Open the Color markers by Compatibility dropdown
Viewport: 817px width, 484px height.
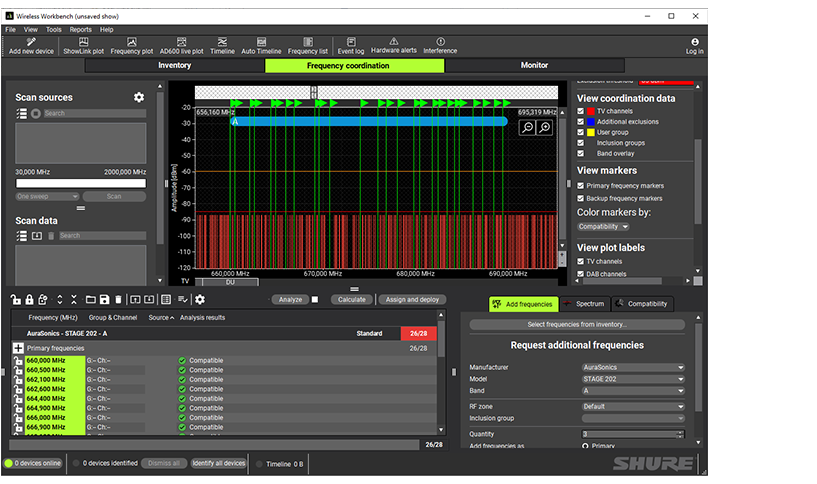point(603,227)
